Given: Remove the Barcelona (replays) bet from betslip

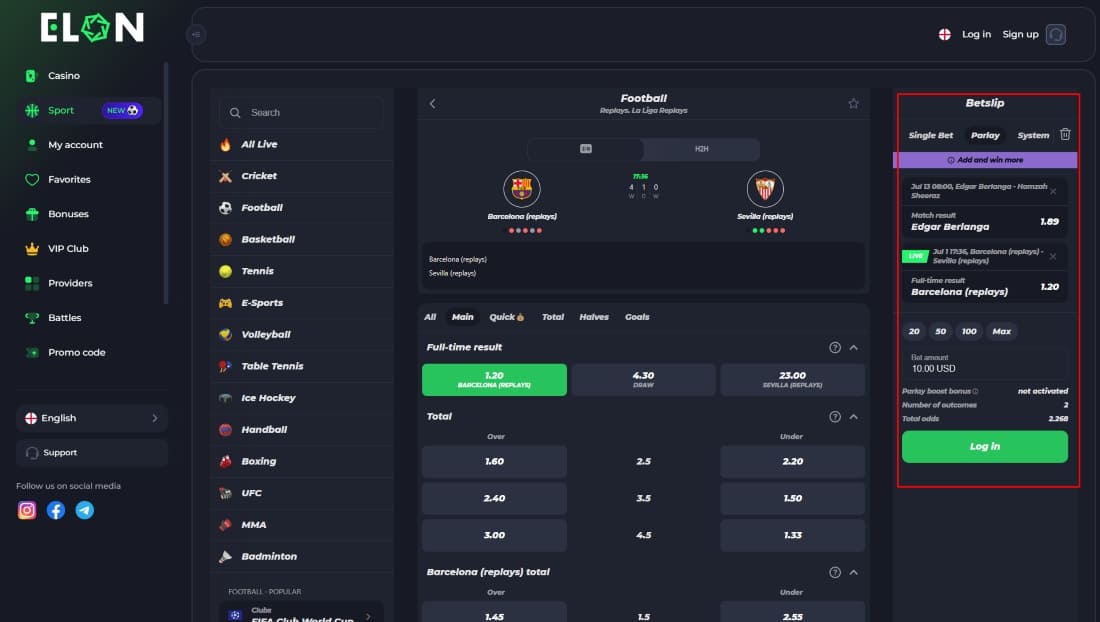Looking at the screenshot, I should [x=1053, y=257].
